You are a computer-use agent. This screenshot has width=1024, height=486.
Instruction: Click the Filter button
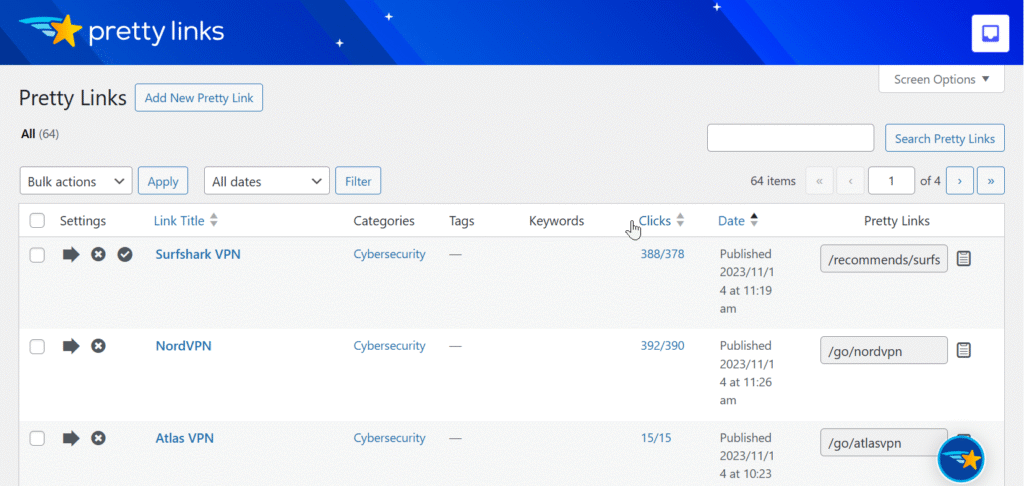pyautogui.click(x=358, y=181)
